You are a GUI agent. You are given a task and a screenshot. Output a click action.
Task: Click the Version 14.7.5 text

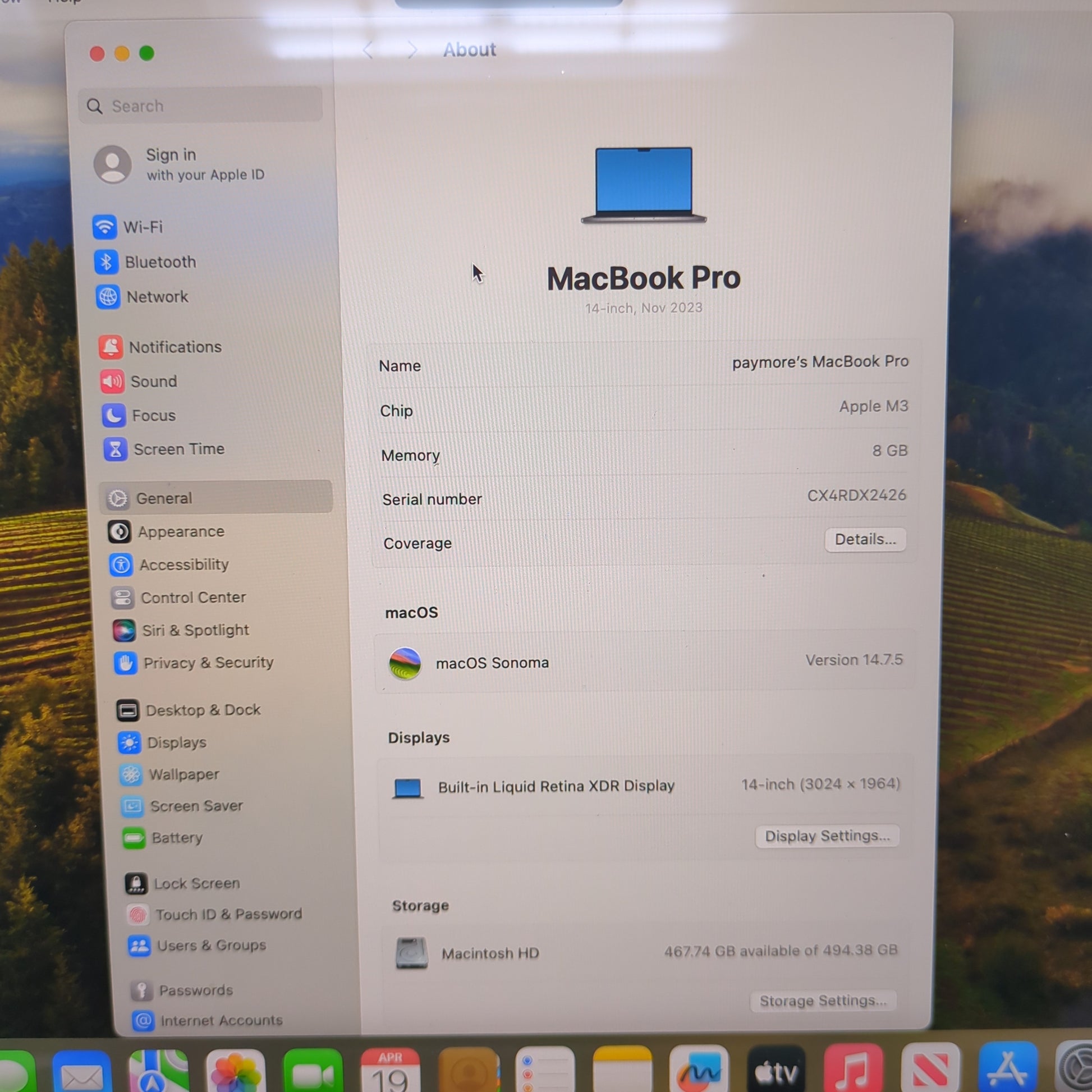pos(854,660)
